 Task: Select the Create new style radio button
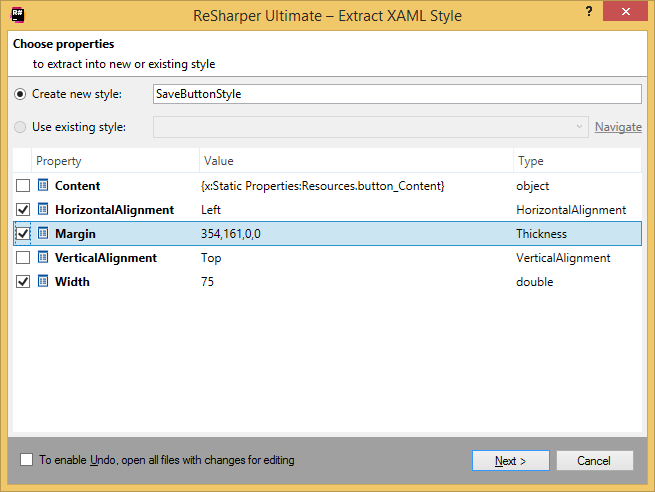click(21, 94)
